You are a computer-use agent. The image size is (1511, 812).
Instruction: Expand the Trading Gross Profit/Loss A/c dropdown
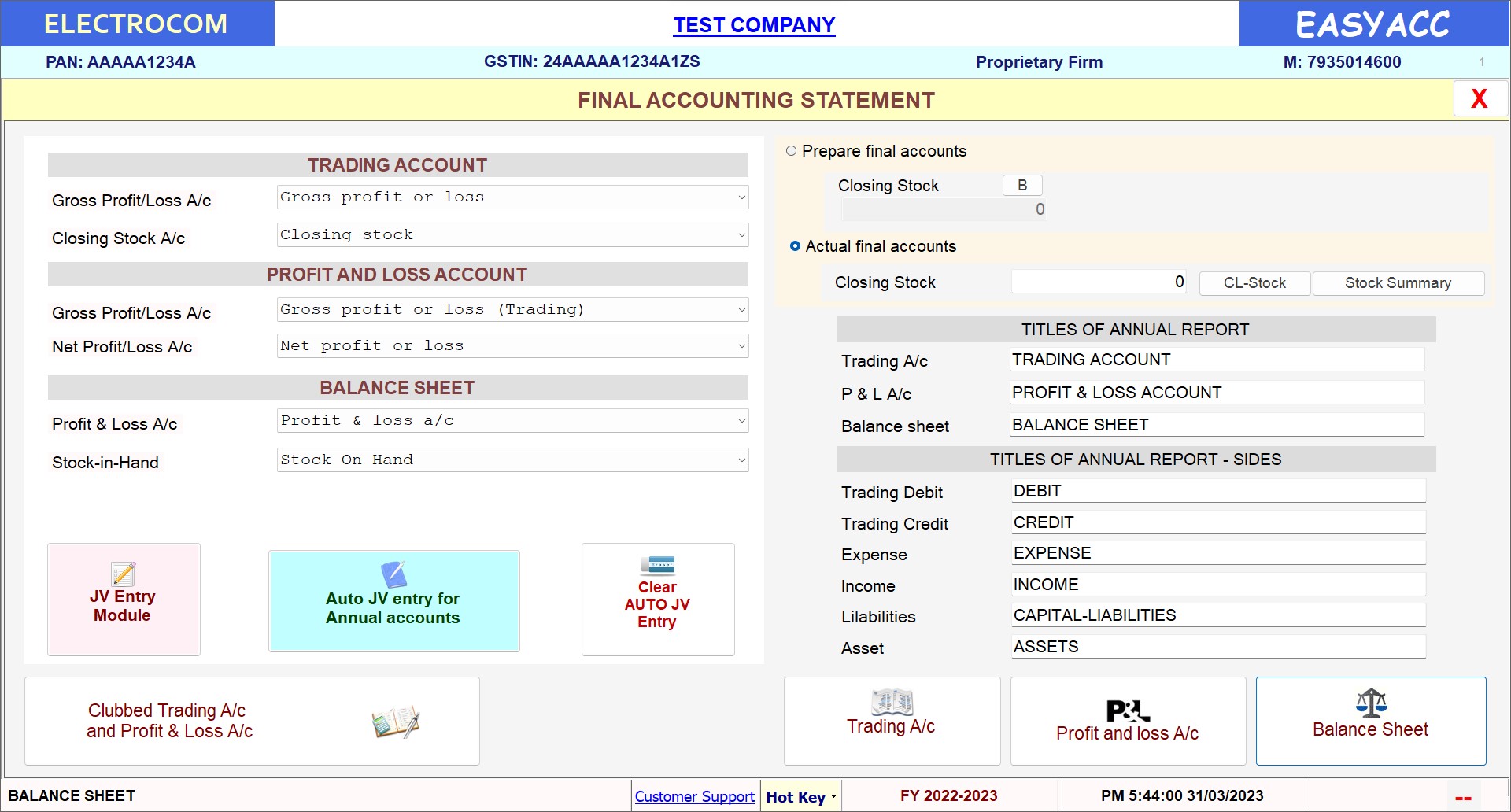click(741, 197)
